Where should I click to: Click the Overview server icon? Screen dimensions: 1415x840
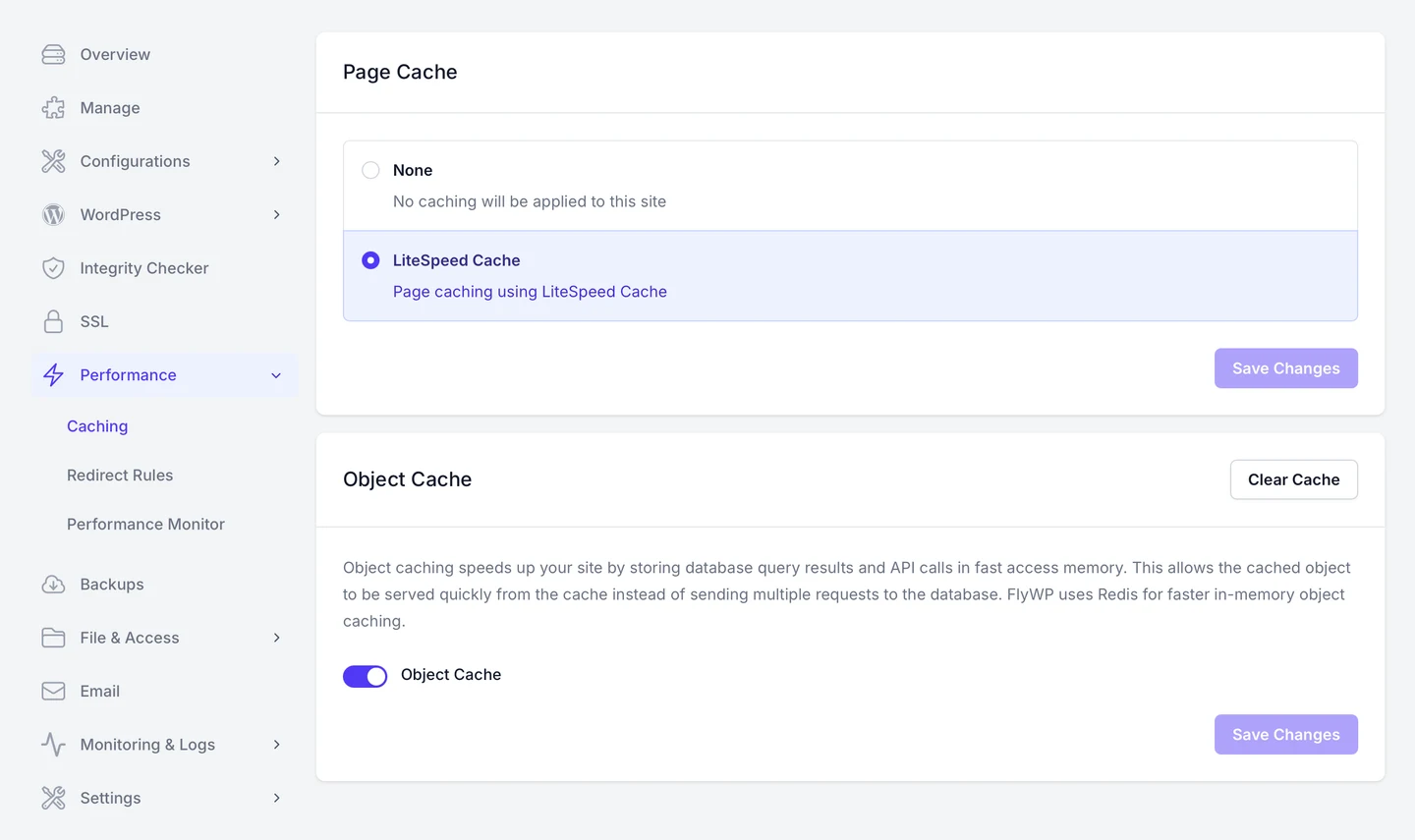(53, 54)
